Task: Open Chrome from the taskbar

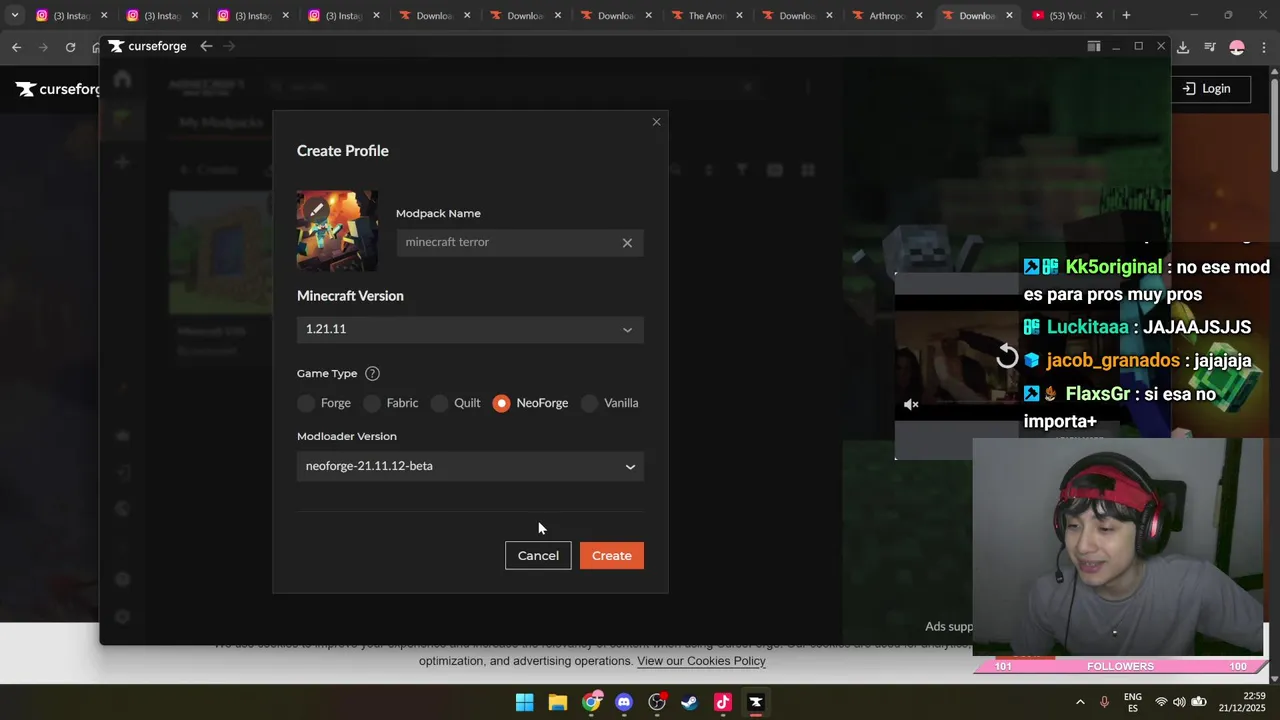Action: point(591,702)
